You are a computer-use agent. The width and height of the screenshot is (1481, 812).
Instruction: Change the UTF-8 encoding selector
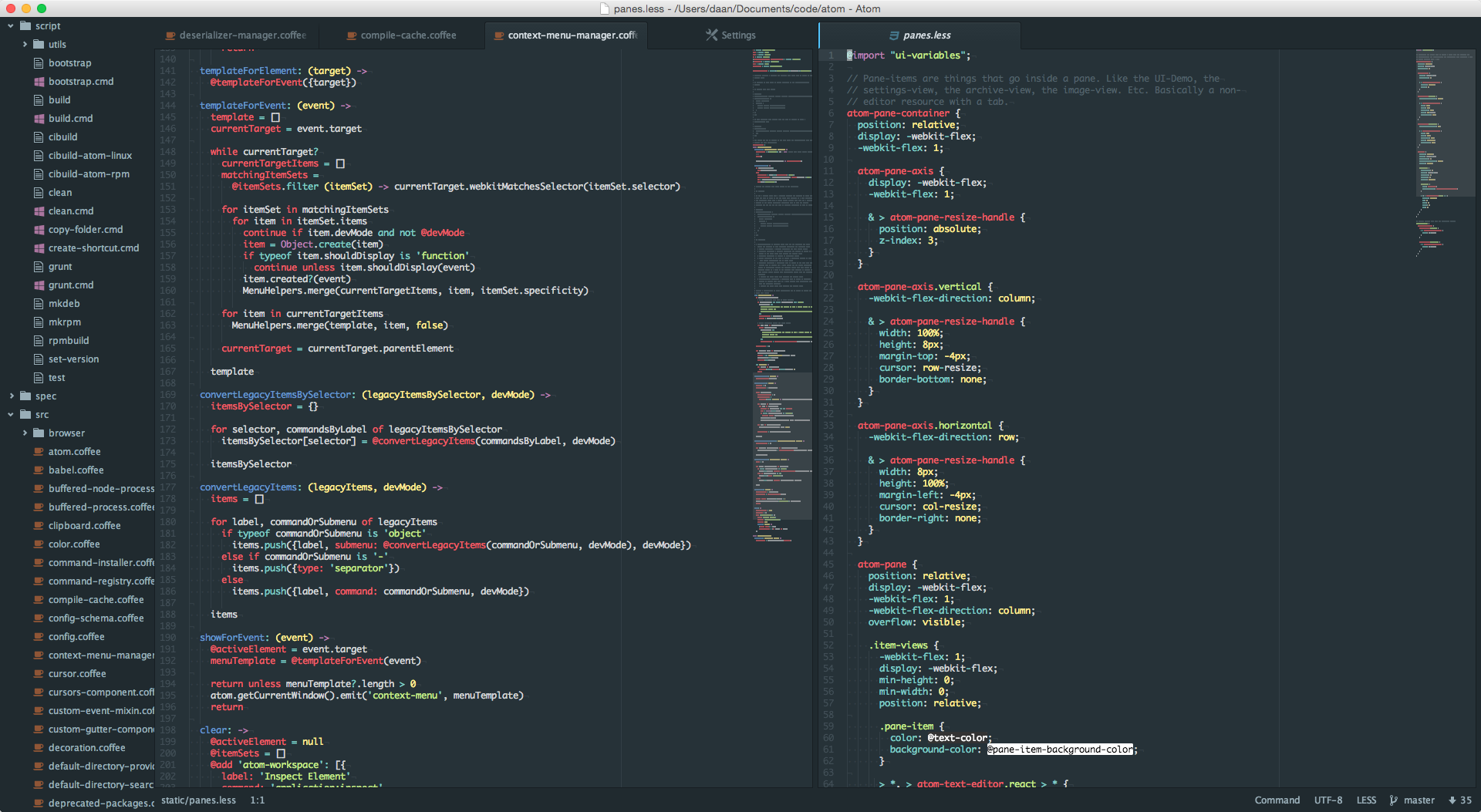pyautogui.click(x=1328, y=800)
